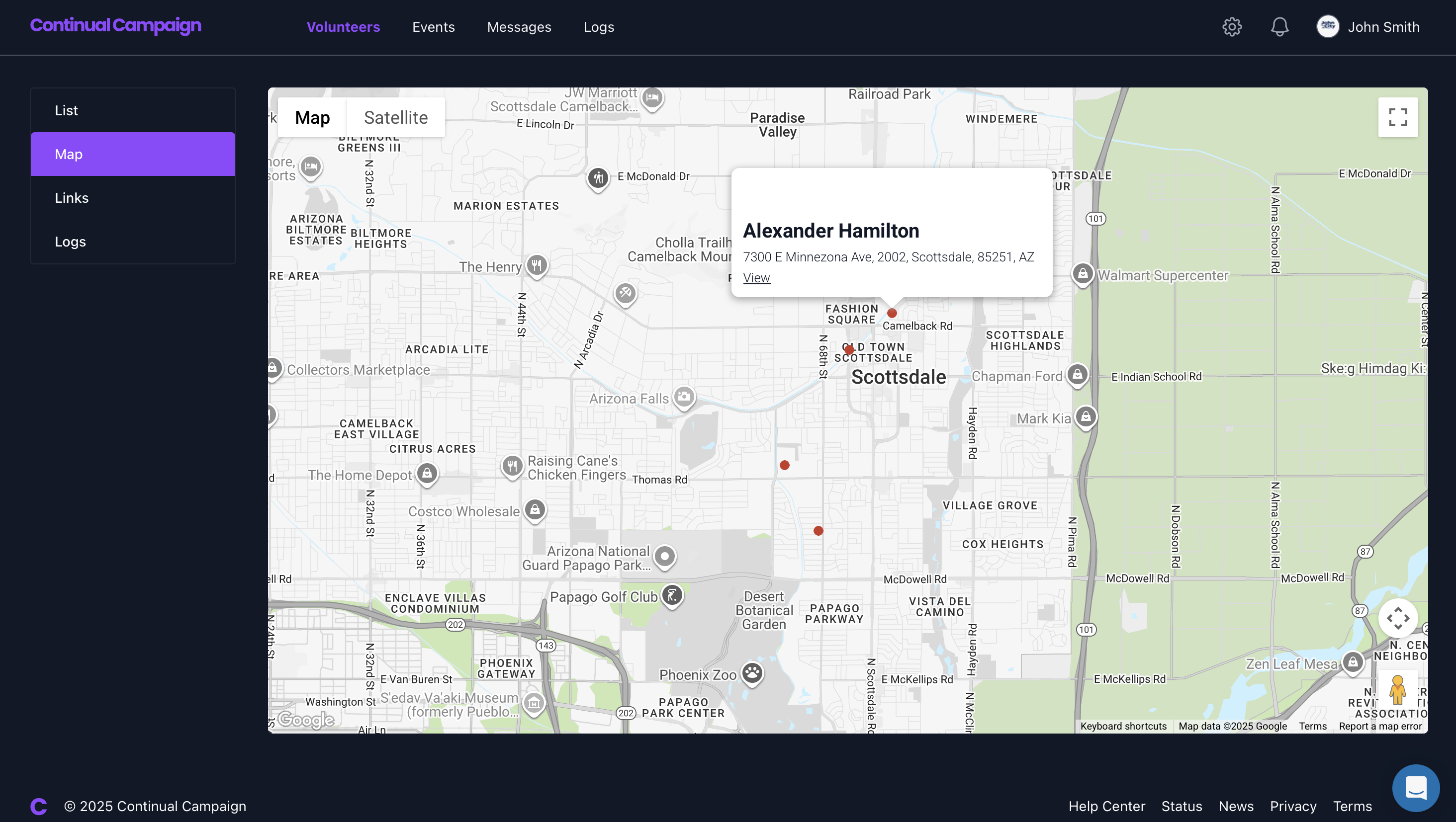The width and height of the screenshot is (1456, 822).
Task: Select the red marker near Thomas Rd
Action: [x=785, y=465]
